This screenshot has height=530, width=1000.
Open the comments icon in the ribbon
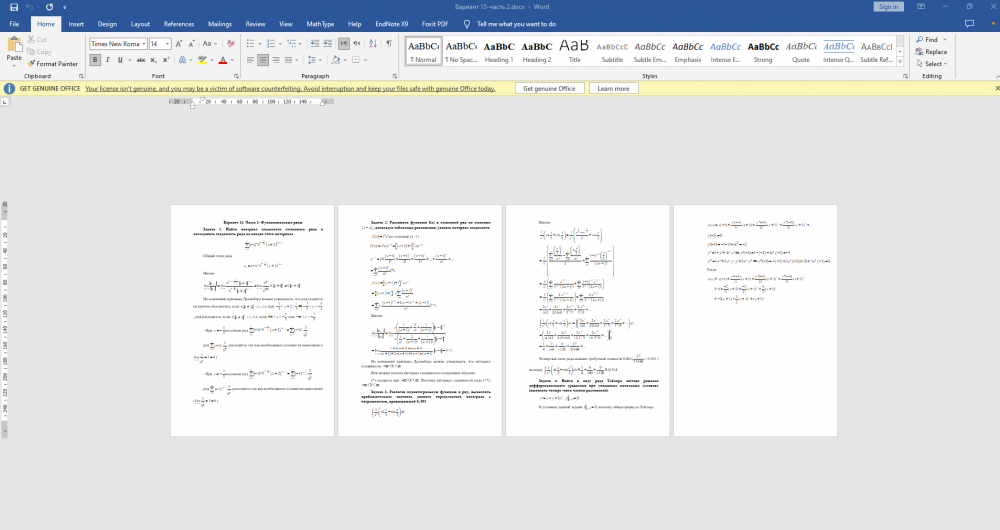pos(969,24)
